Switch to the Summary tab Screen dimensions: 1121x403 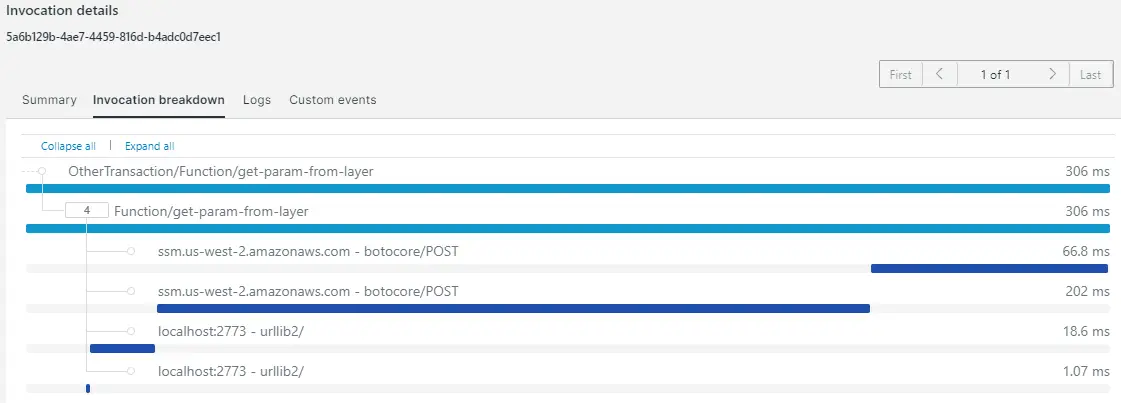click(49, 100)
